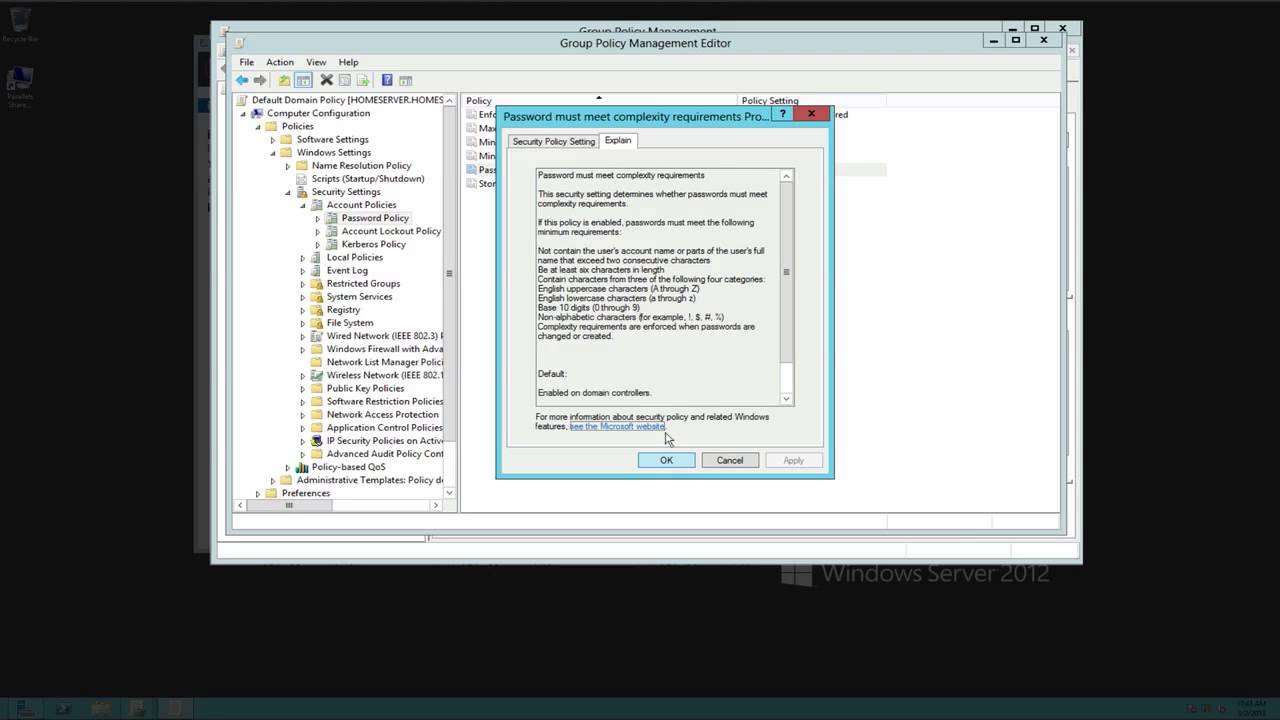Image resolution: width=1280 pixels, height=720 pixels.
Task: Click the Policy Setting column header
Action: (x=812, y=100)
